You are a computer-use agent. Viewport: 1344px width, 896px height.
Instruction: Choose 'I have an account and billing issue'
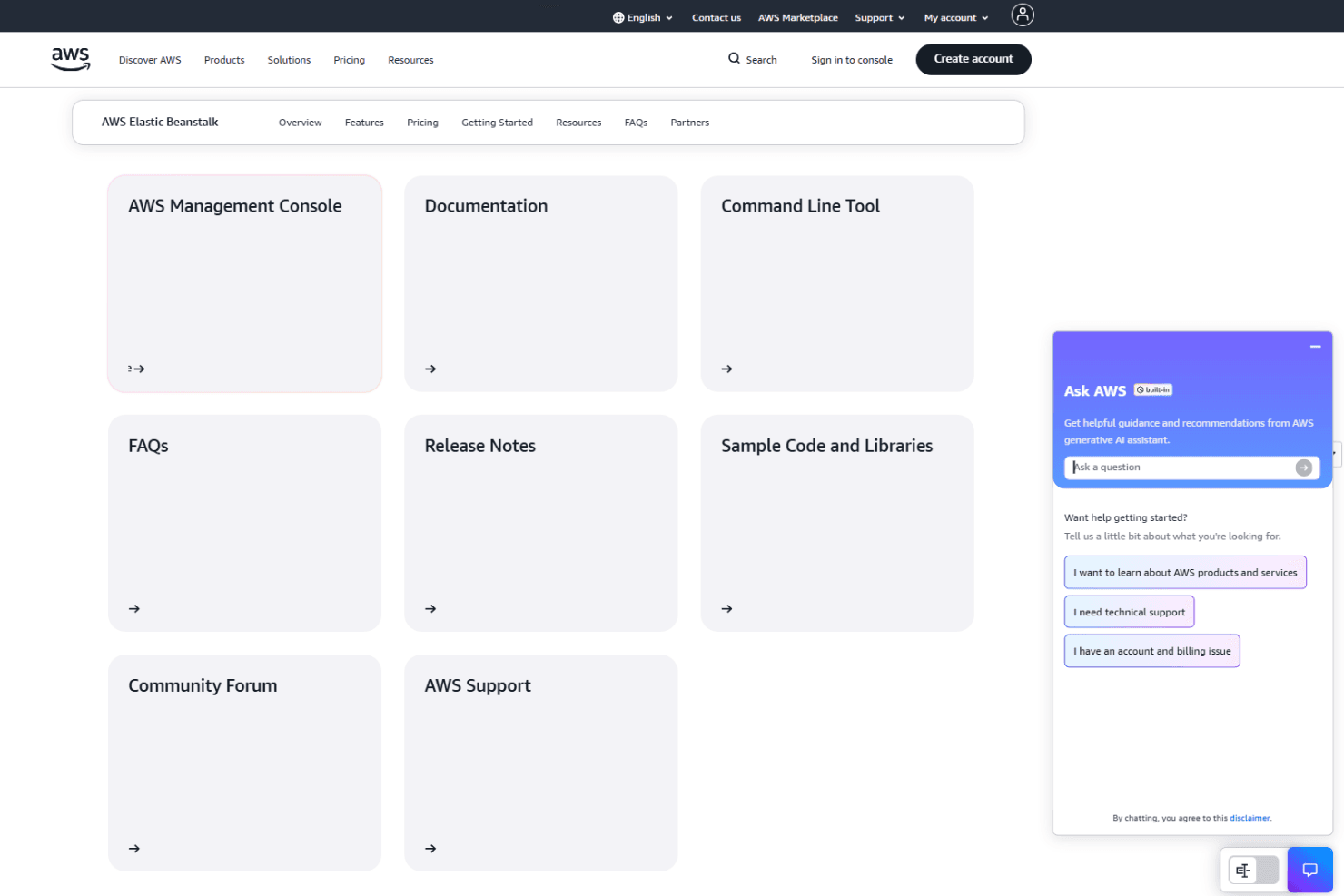click(x=1151, y=651)
